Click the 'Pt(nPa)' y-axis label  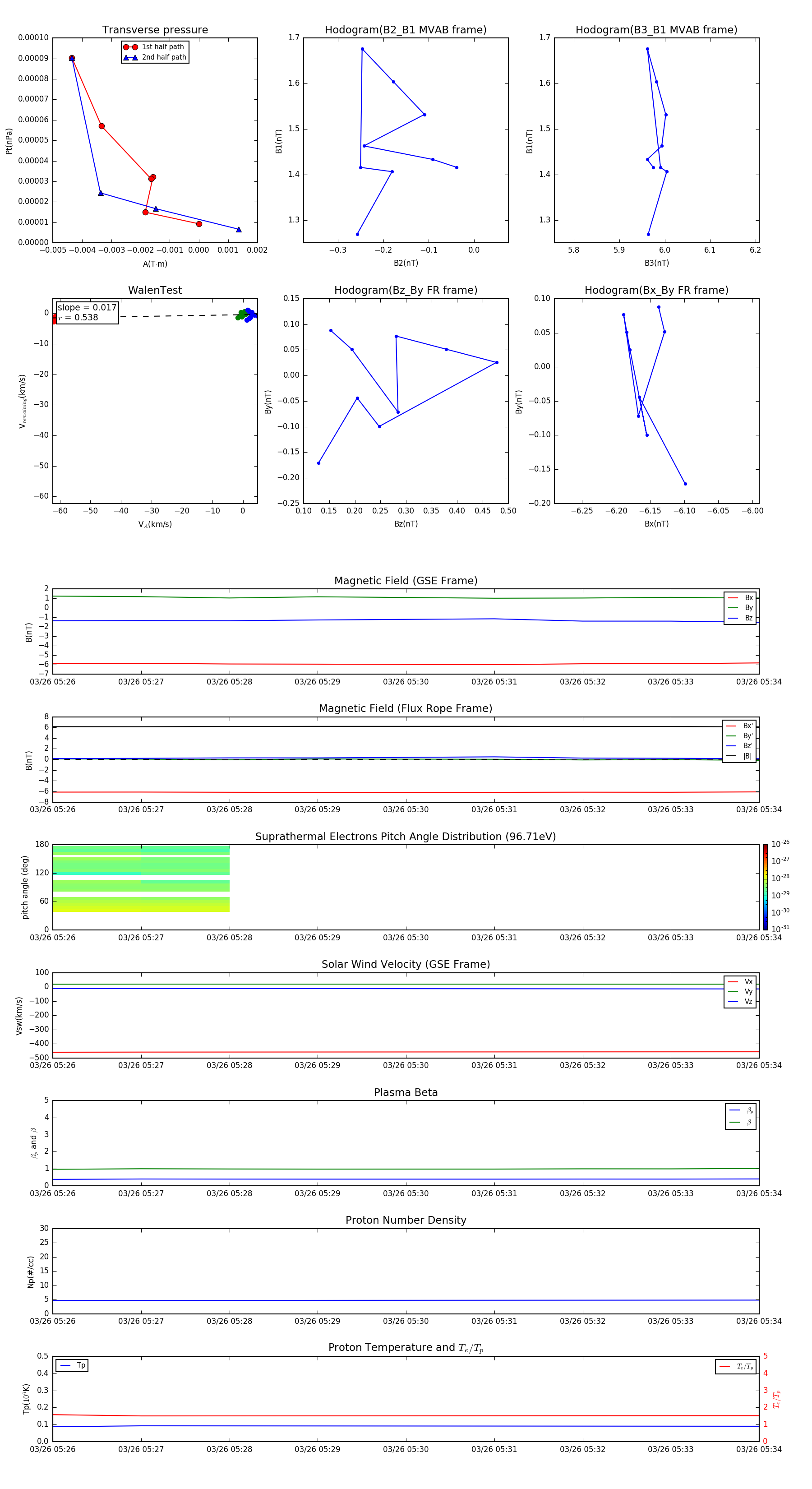(9, 140)
